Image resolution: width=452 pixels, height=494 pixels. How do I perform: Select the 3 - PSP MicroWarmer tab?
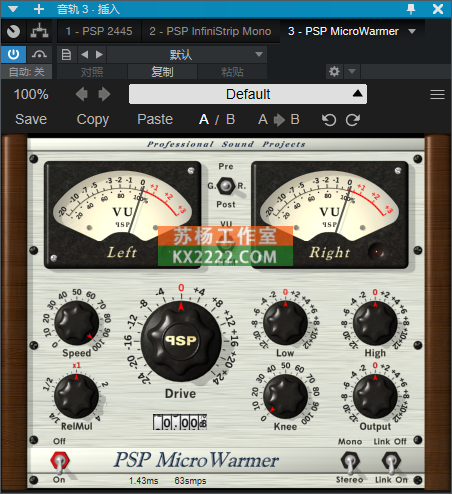click(343, 31)
